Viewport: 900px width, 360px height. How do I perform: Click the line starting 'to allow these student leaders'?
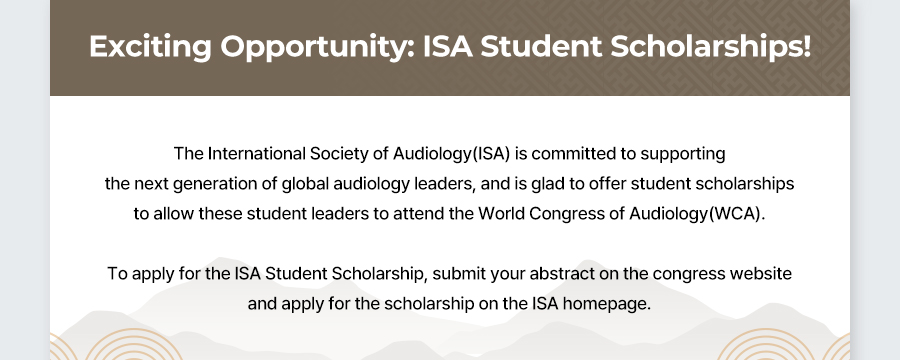coord(450,214)
